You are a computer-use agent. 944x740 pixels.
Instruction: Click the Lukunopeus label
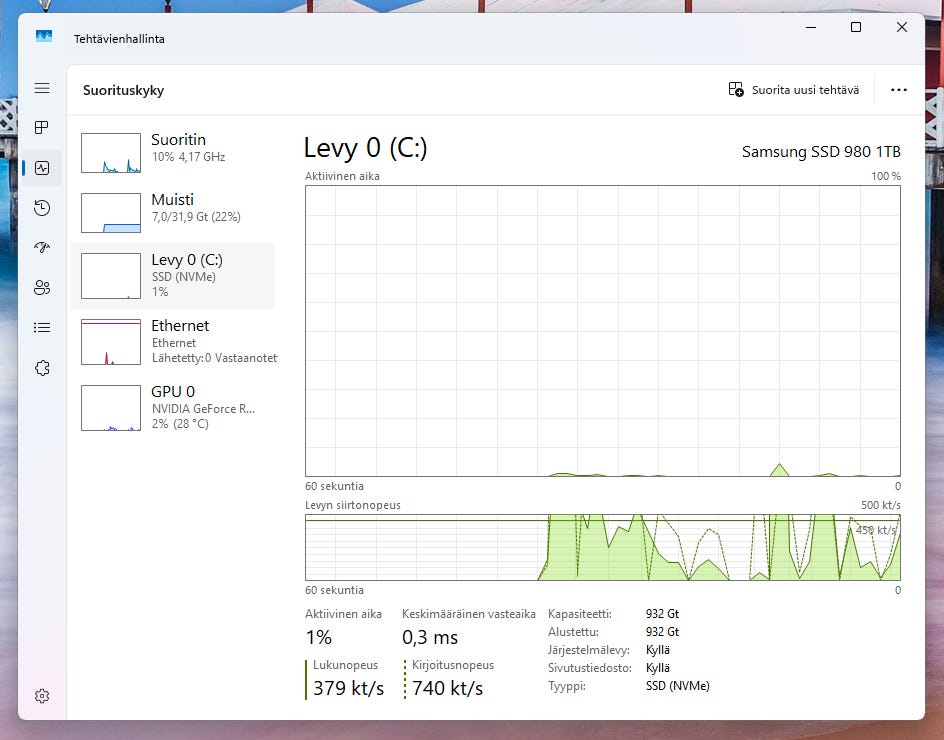pyautogui.click(x=346, y=665)
